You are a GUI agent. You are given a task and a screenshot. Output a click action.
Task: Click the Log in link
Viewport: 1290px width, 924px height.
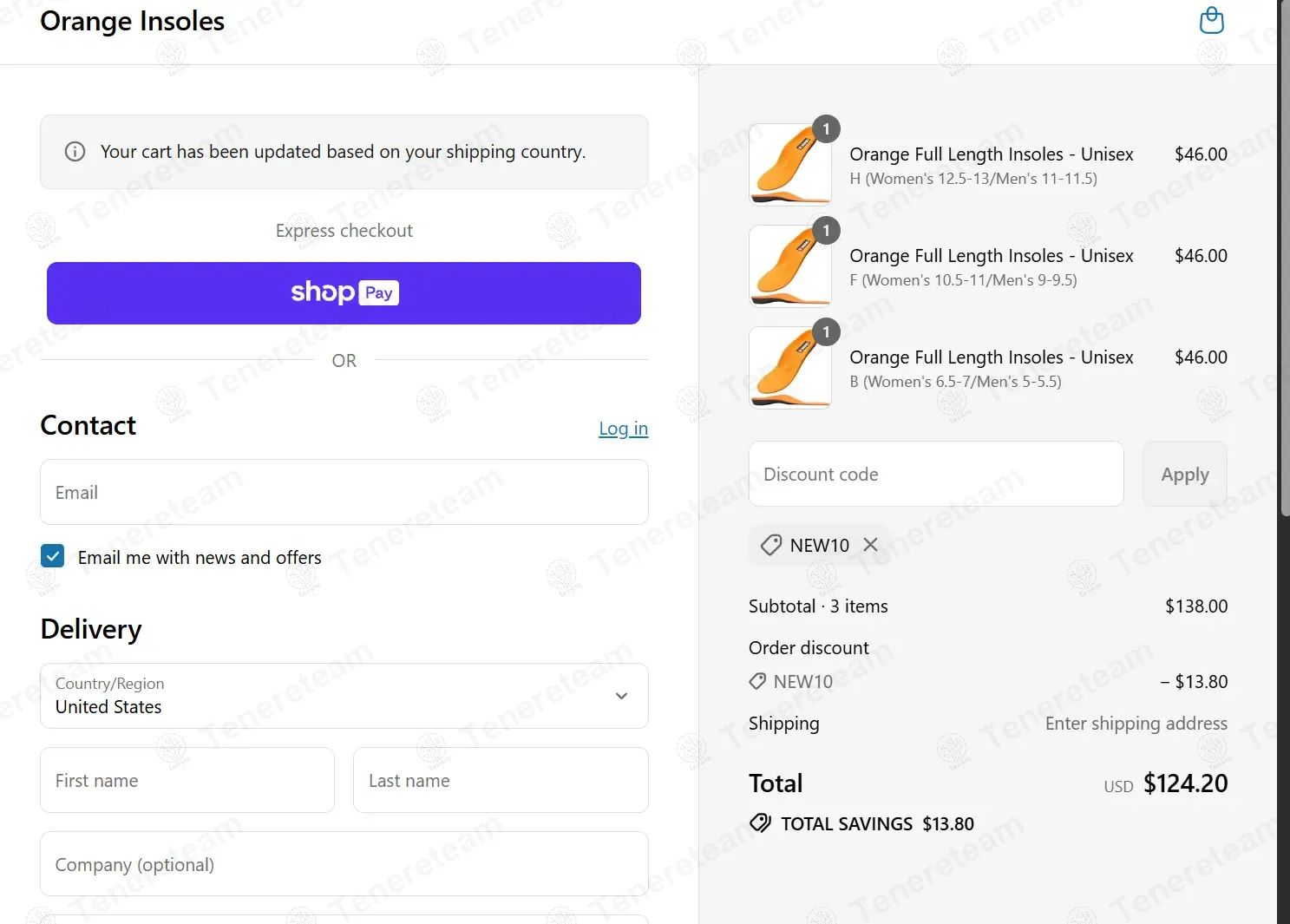click(x=623, y=429)
